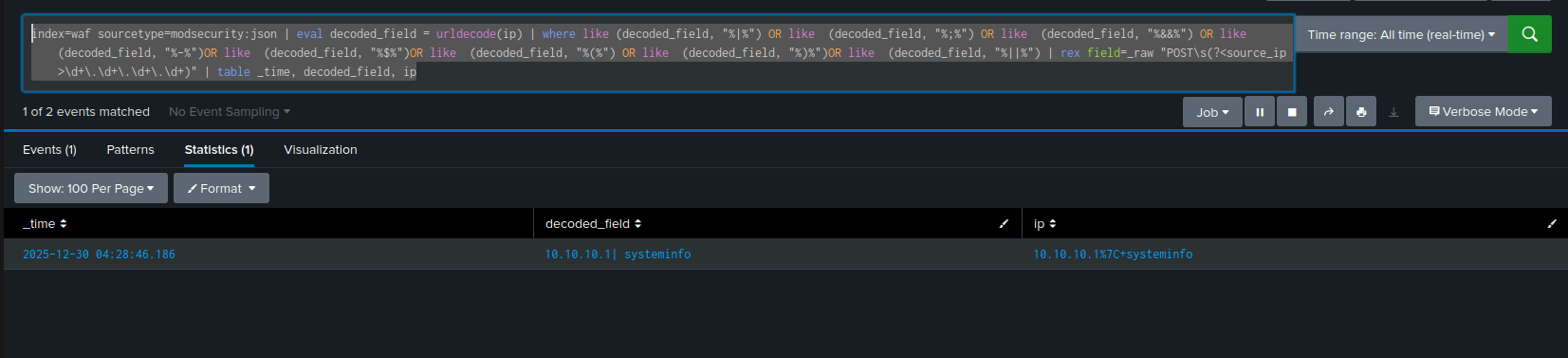This screenshot has width=1568, height=358.
Task: Open the Visualization tab
Action: pyautogui.click(x=321, y=150)
